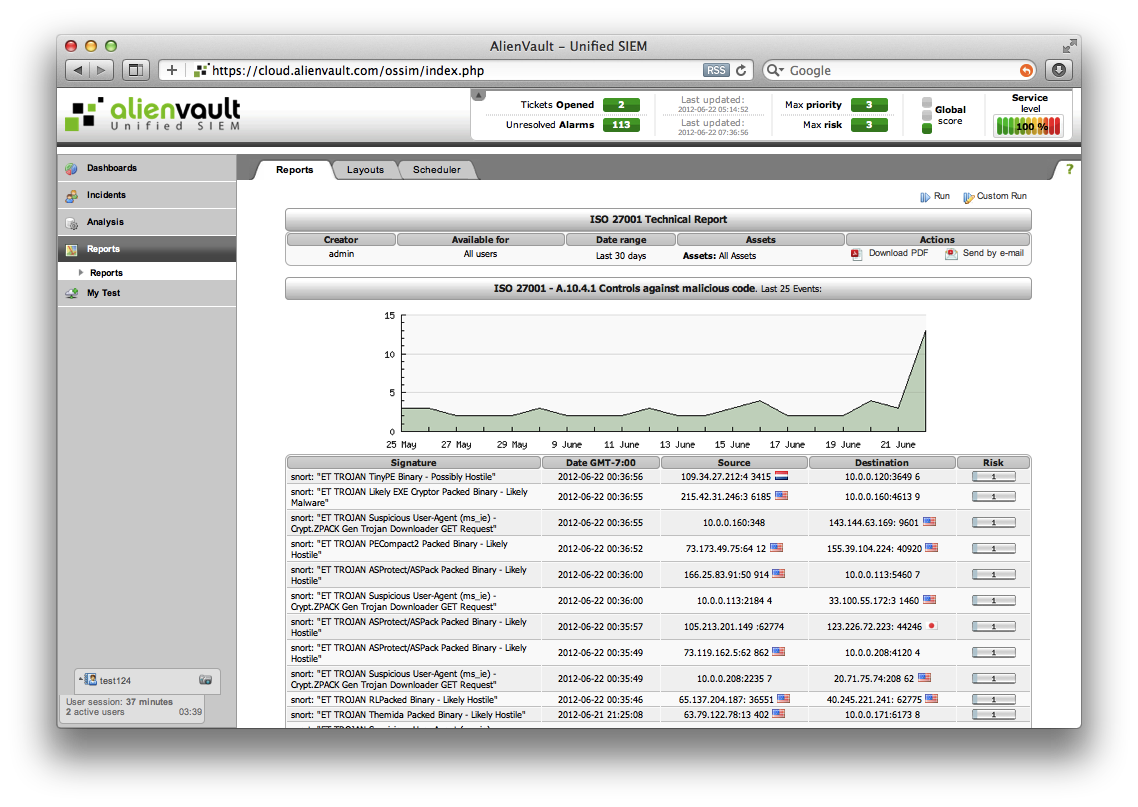This screenshot has width=1138, height=807.
Task: Click source "73.173.49.75:64 12"
Action: [x=726, y=549]
